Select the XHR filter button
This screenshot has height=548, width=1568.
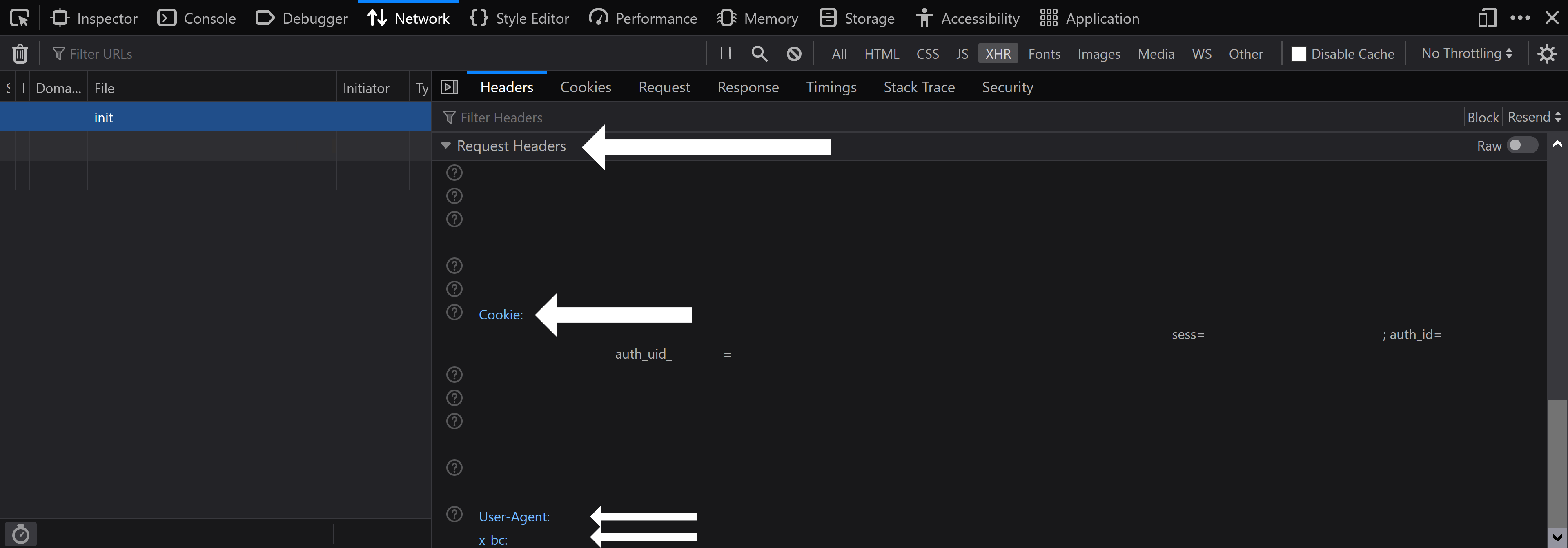(x=998, y=53)
